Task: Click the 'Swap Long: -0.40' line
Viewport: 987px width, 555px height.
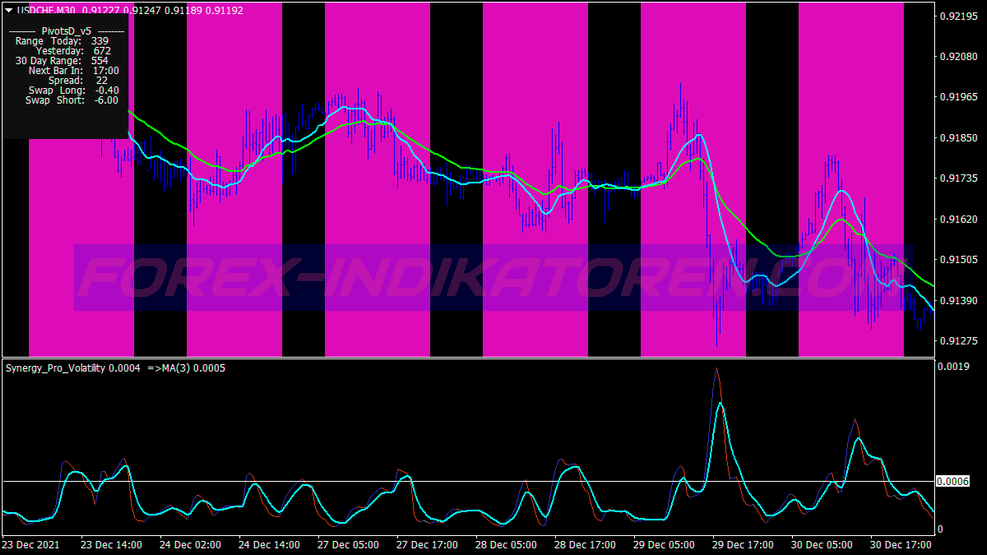Action: click(x=74, y=91)
